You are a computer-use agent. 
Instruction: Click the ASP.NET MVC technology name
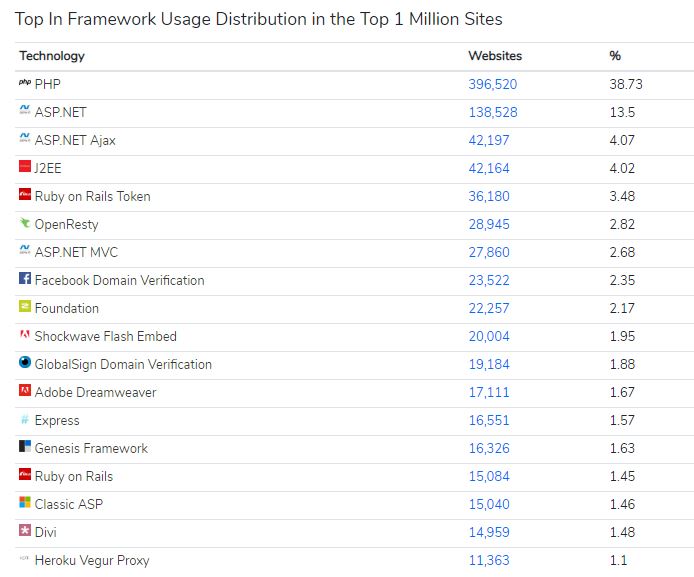tap(76, 252)
